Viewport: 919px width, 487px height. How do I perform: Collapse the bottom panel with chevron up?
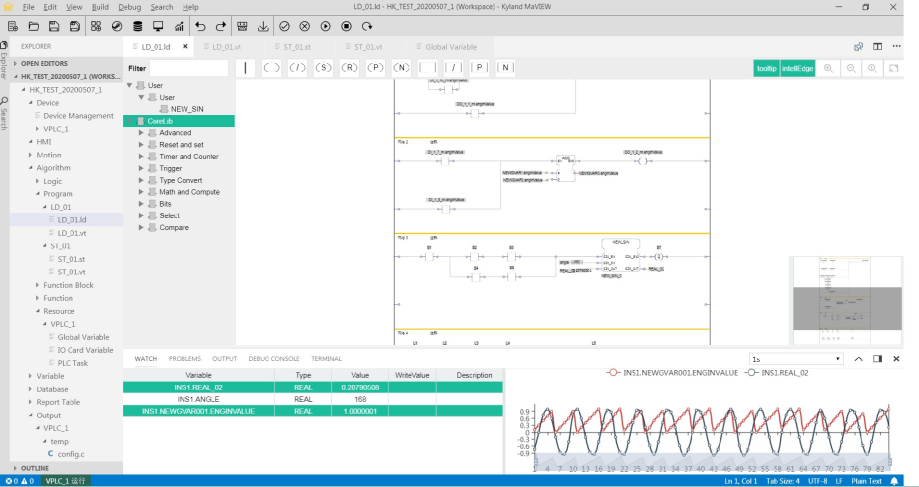tap(859, 359)
